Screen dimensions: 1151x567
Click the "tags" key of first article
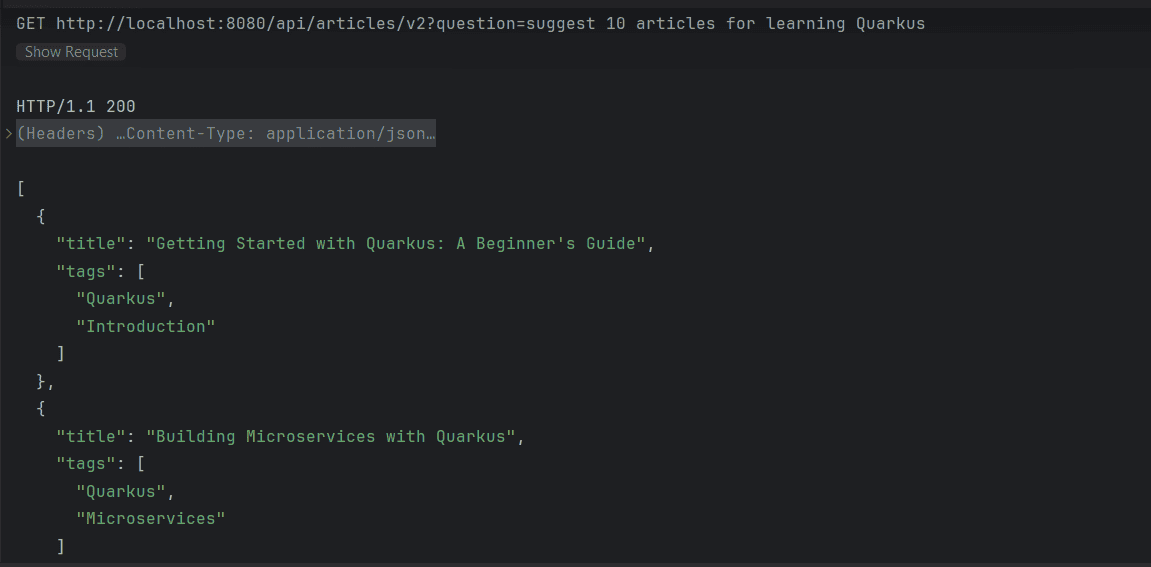86,271
